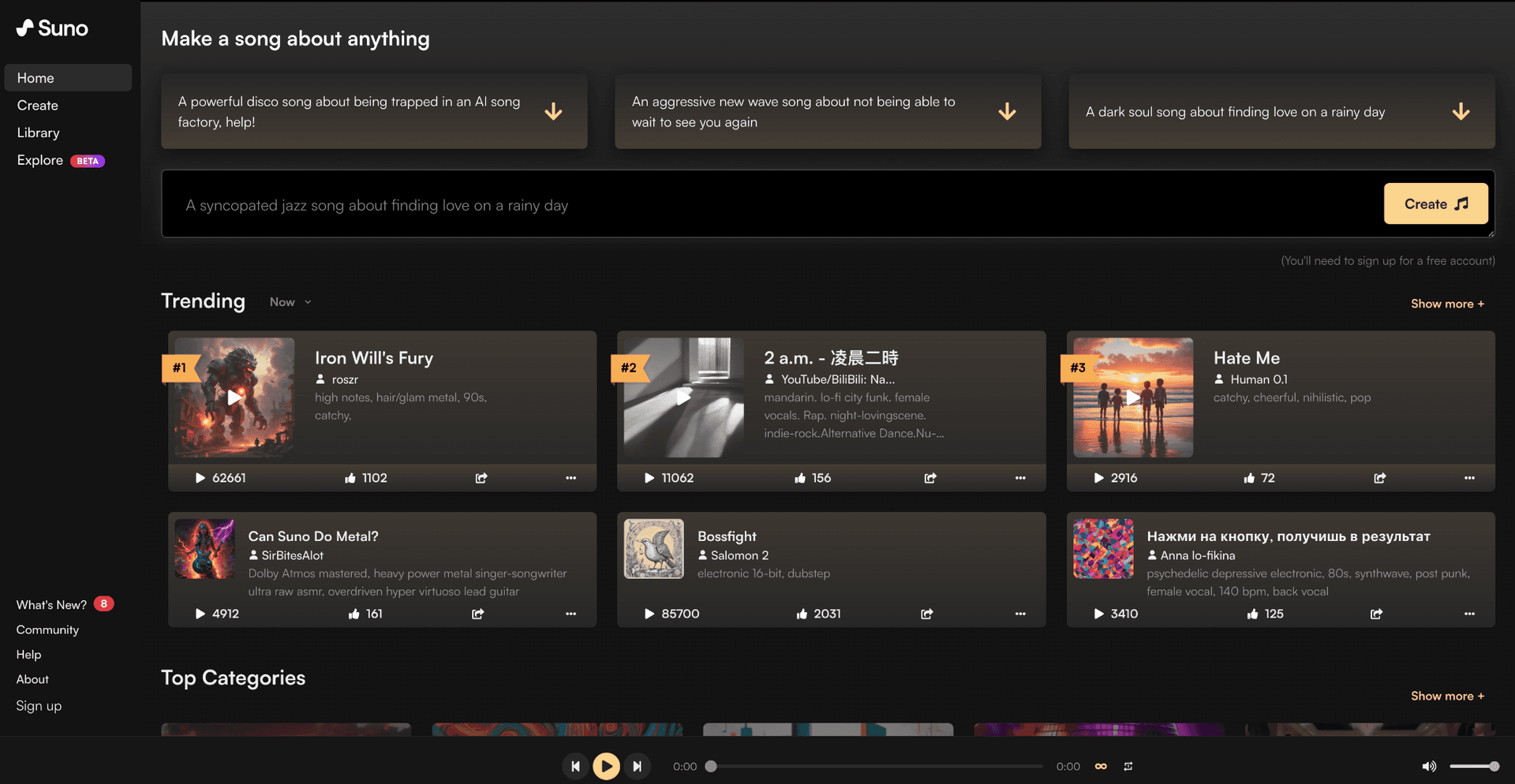Open the Anna lo-fikina colorful cover art
This screenshot has width=1515, height=784.
click(1103, 549)
